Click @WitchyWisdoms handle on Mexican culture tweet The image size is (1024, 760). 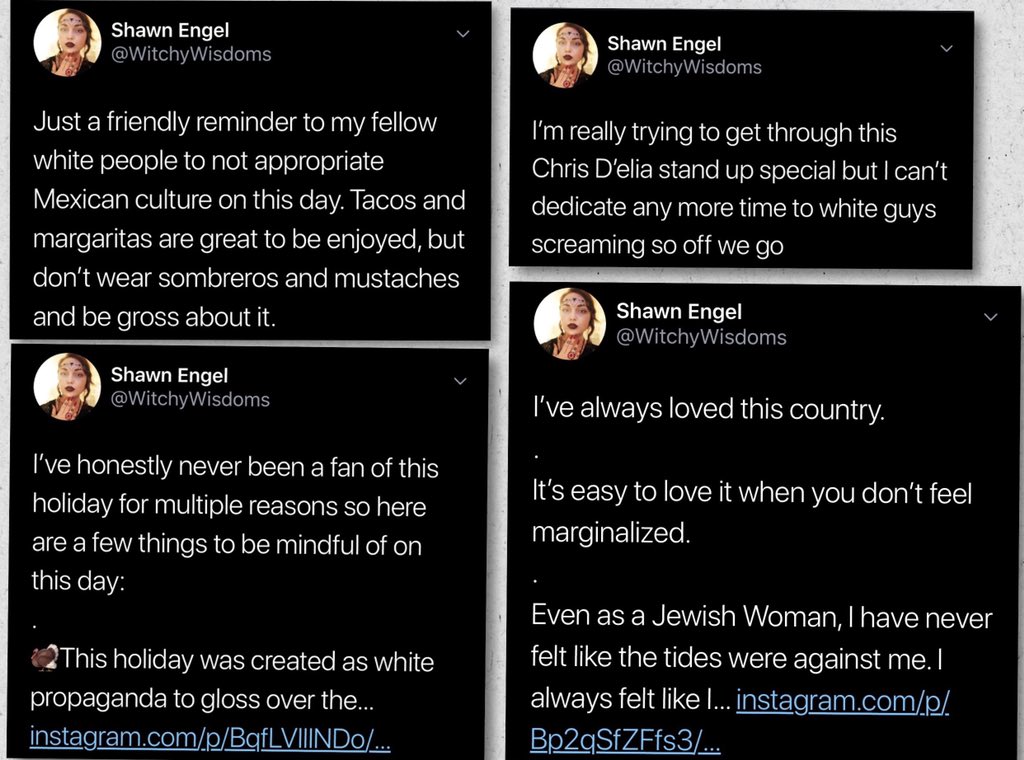click(x=190, y=56)
